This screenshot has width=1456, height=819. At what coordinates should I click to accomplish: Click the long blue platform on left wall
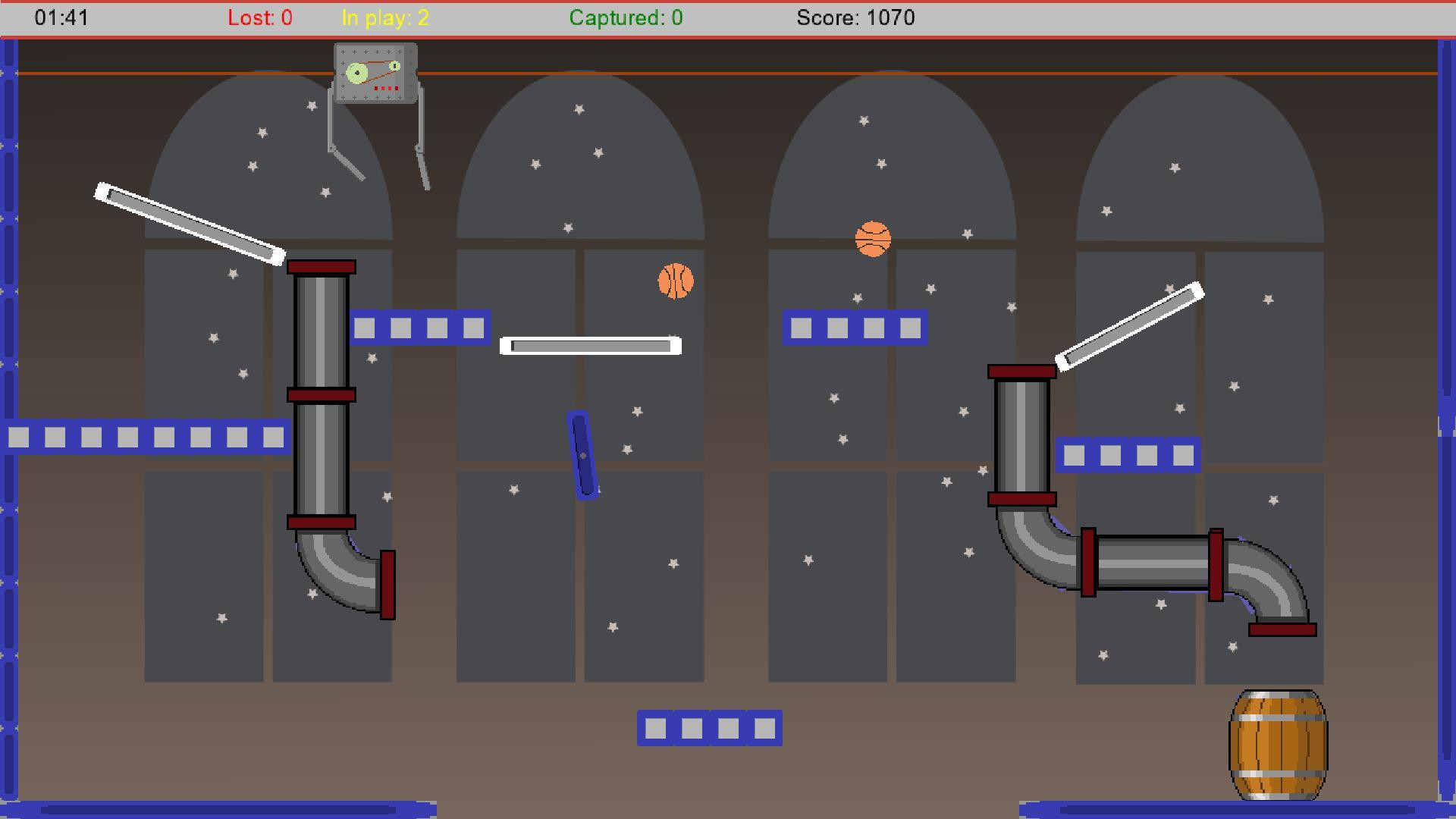(x=146, y=437)
